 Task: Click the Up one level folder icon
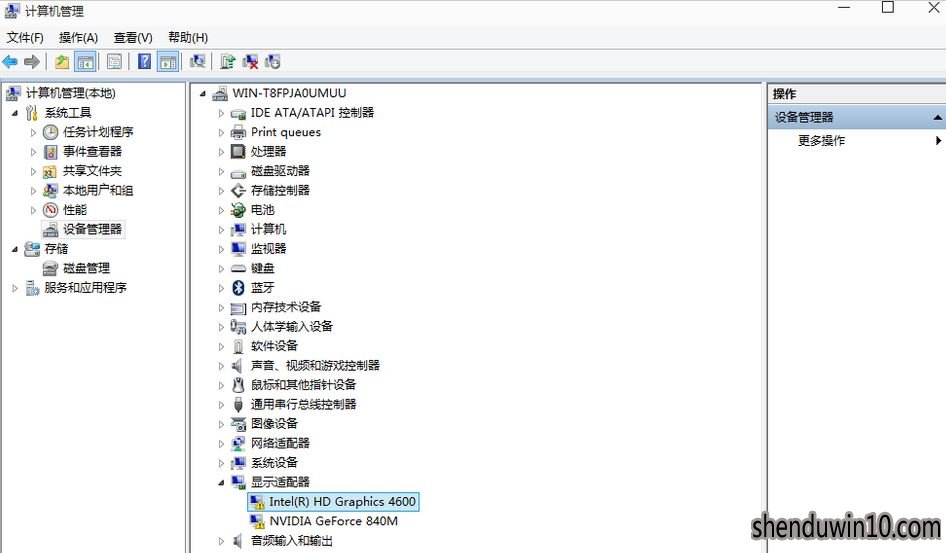pos(62,62)
